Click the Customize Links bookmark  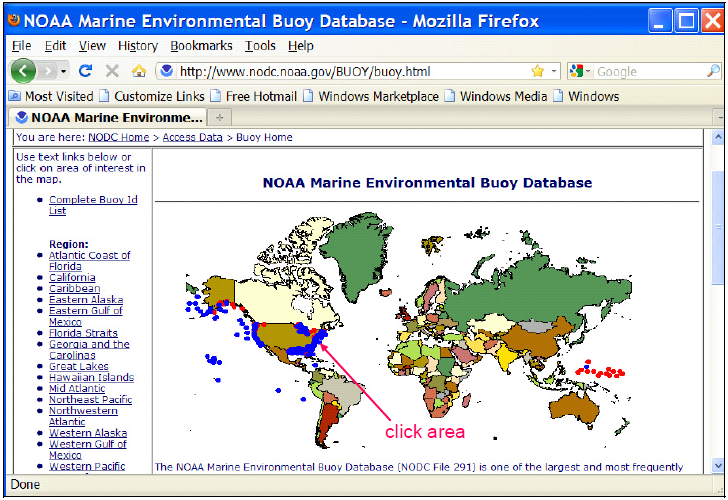152,96
